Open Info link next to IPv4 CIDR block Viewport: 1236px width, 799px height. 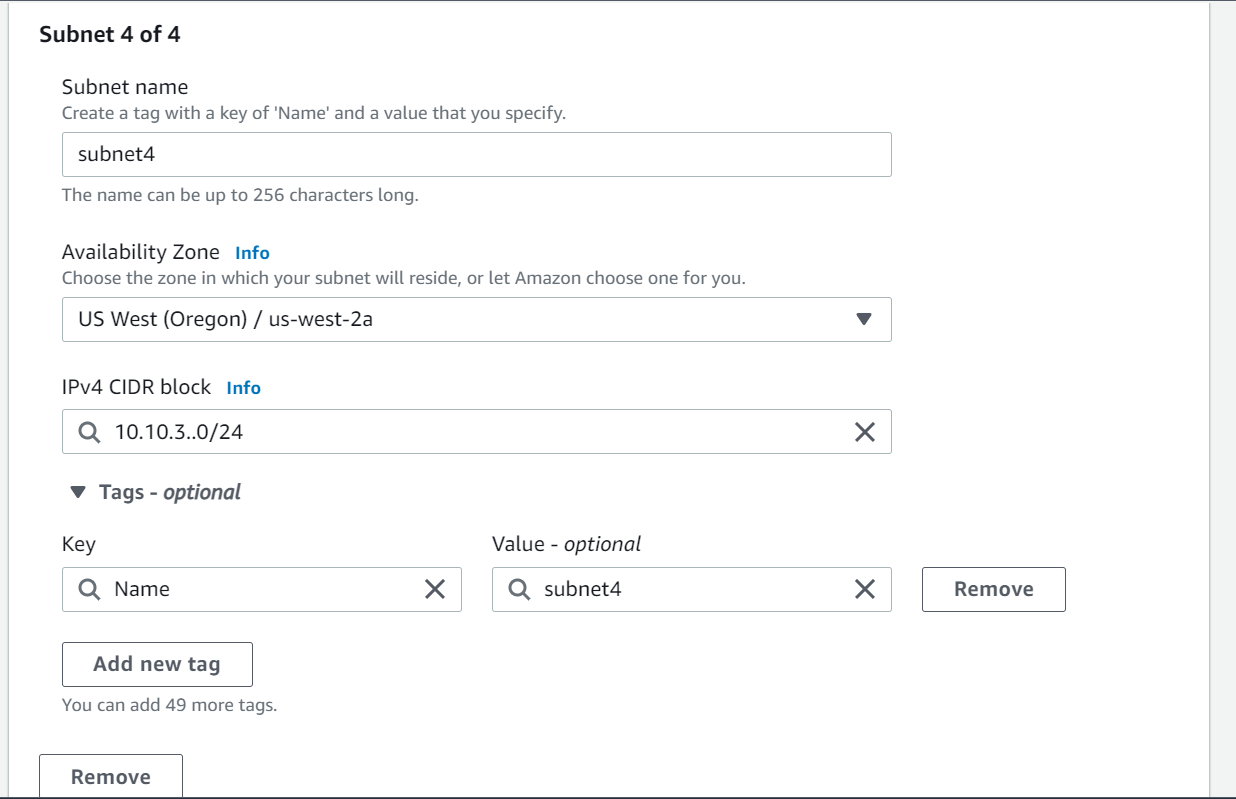pyautogui.click(x=244, y=388)
